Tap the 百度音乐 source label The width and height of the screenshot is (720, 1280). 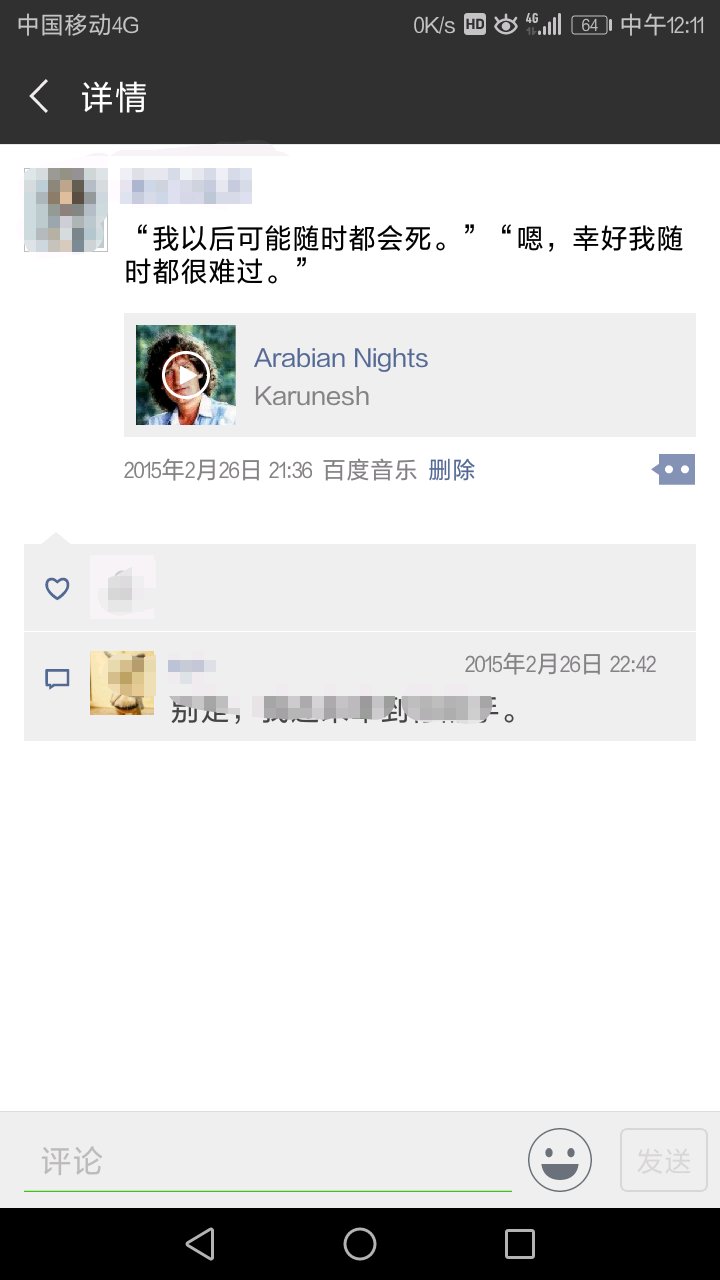click(x=370, y=470)
